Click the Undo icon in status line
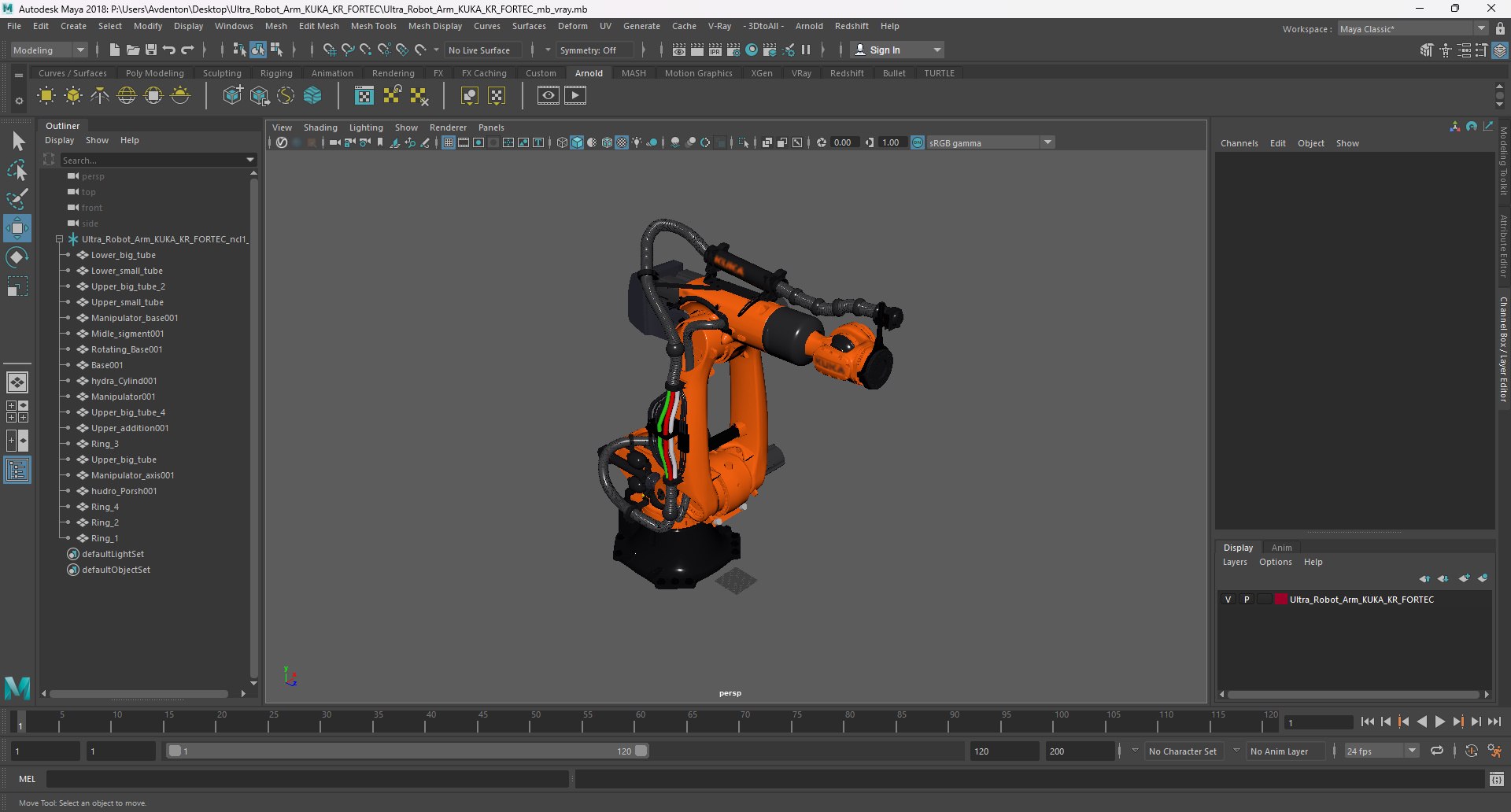This screenshot has height=812, width=1511. [x=169, y=50]
